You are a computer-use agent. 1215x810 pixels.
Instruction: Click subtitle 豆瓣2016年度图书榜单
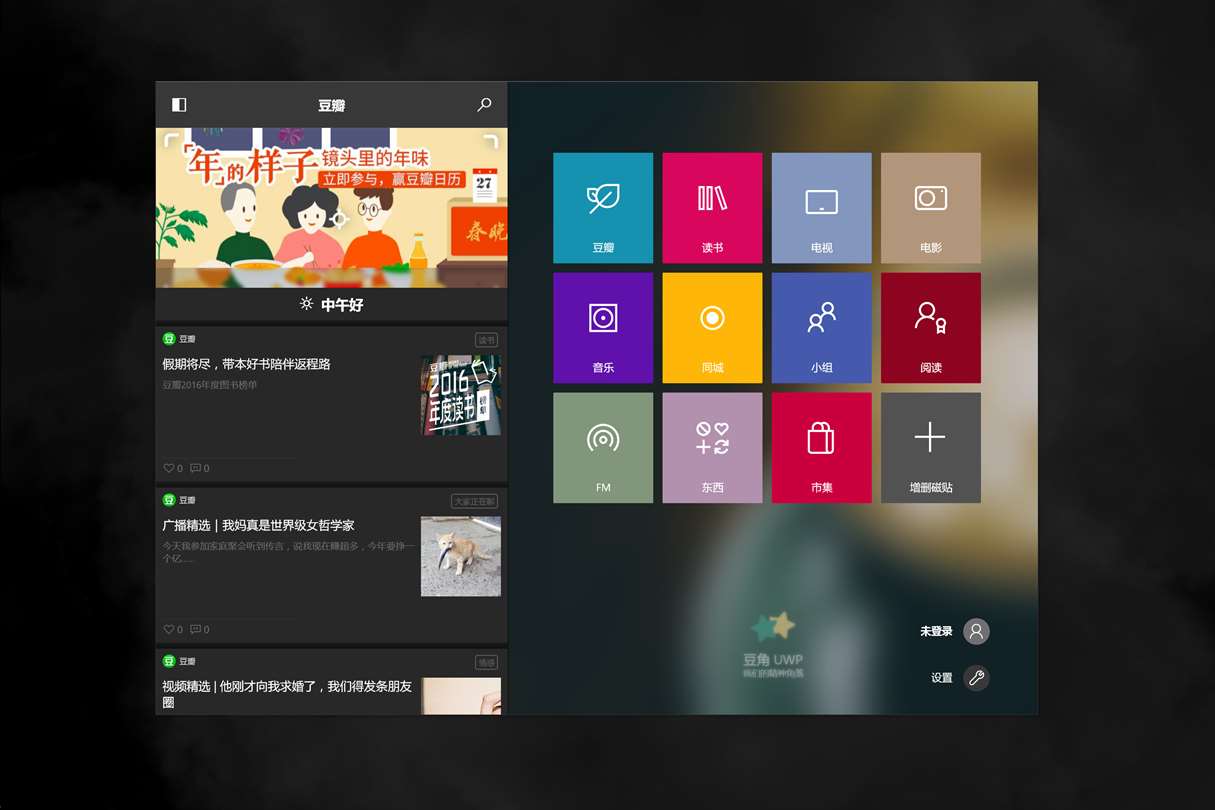(x=210, y=385)
